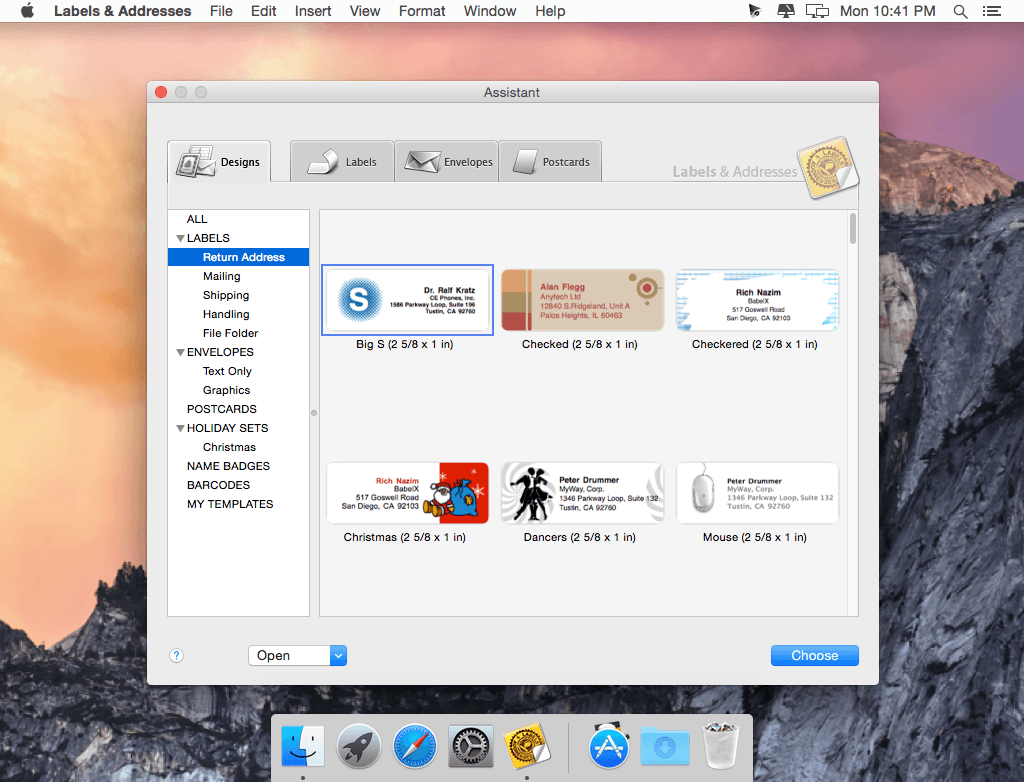Switch to the Labels tab

click(342, 161)
